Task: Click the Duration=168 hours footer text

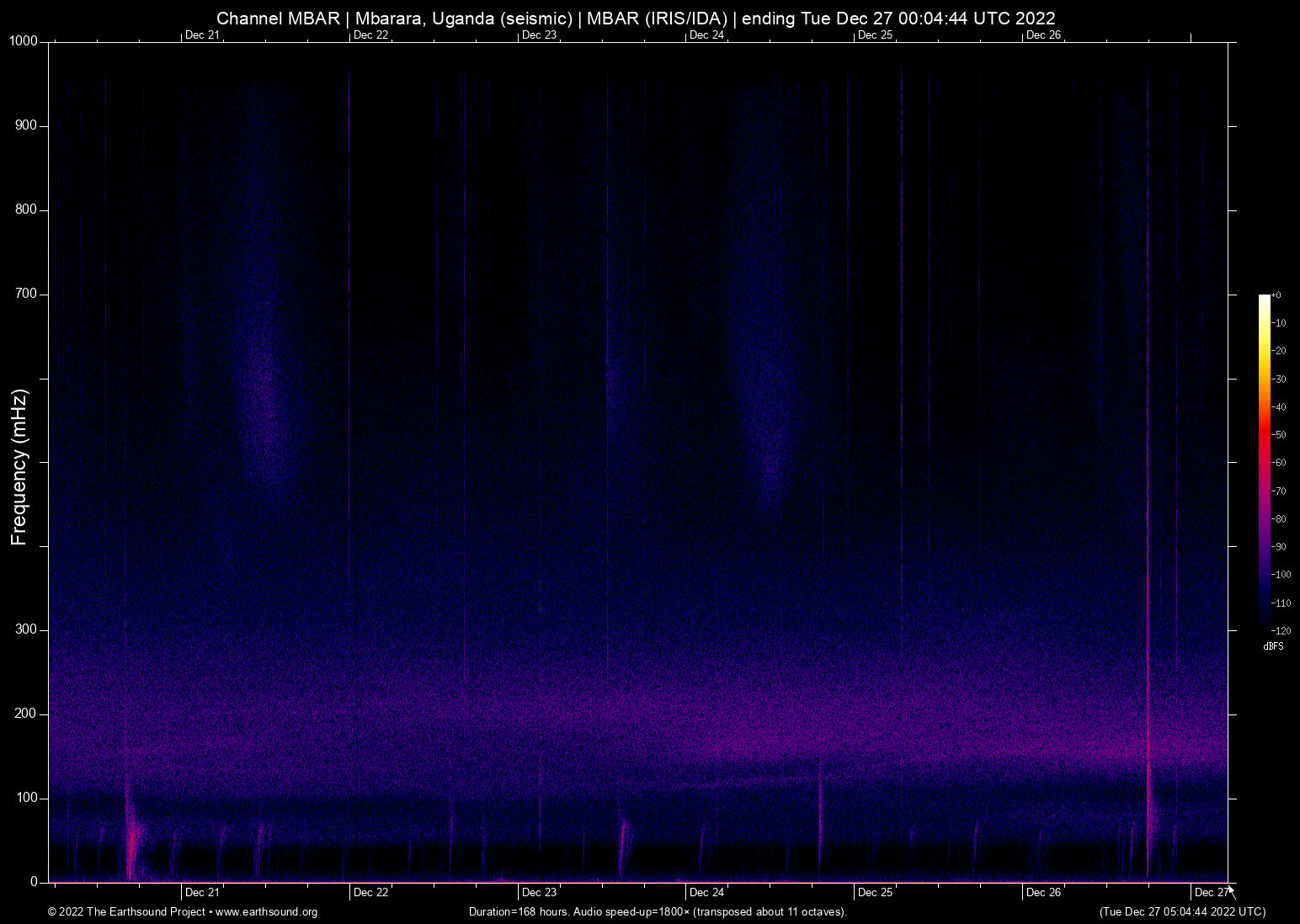Action: coord(658,912)
